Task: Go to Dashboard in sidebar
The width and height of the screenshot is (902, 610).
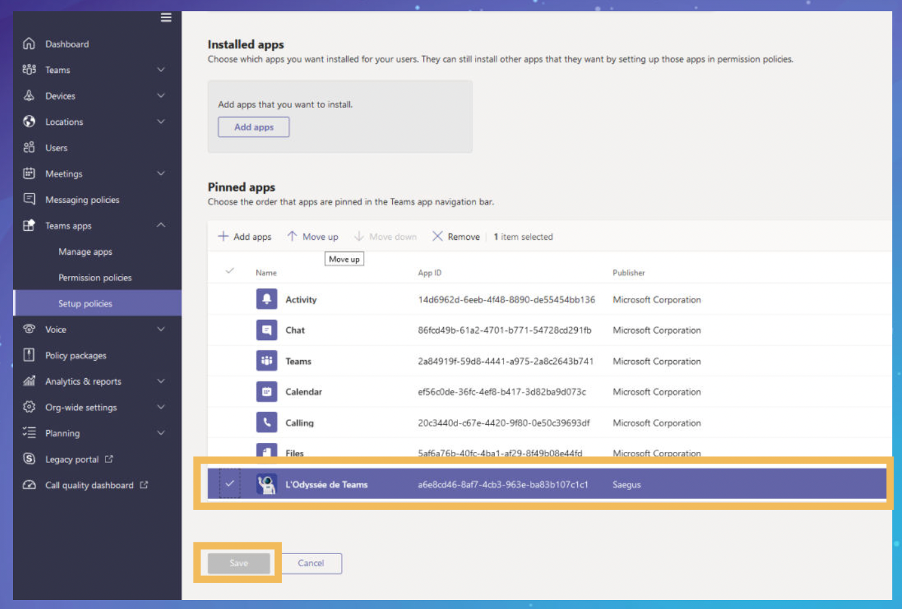Action: point(67,44)
